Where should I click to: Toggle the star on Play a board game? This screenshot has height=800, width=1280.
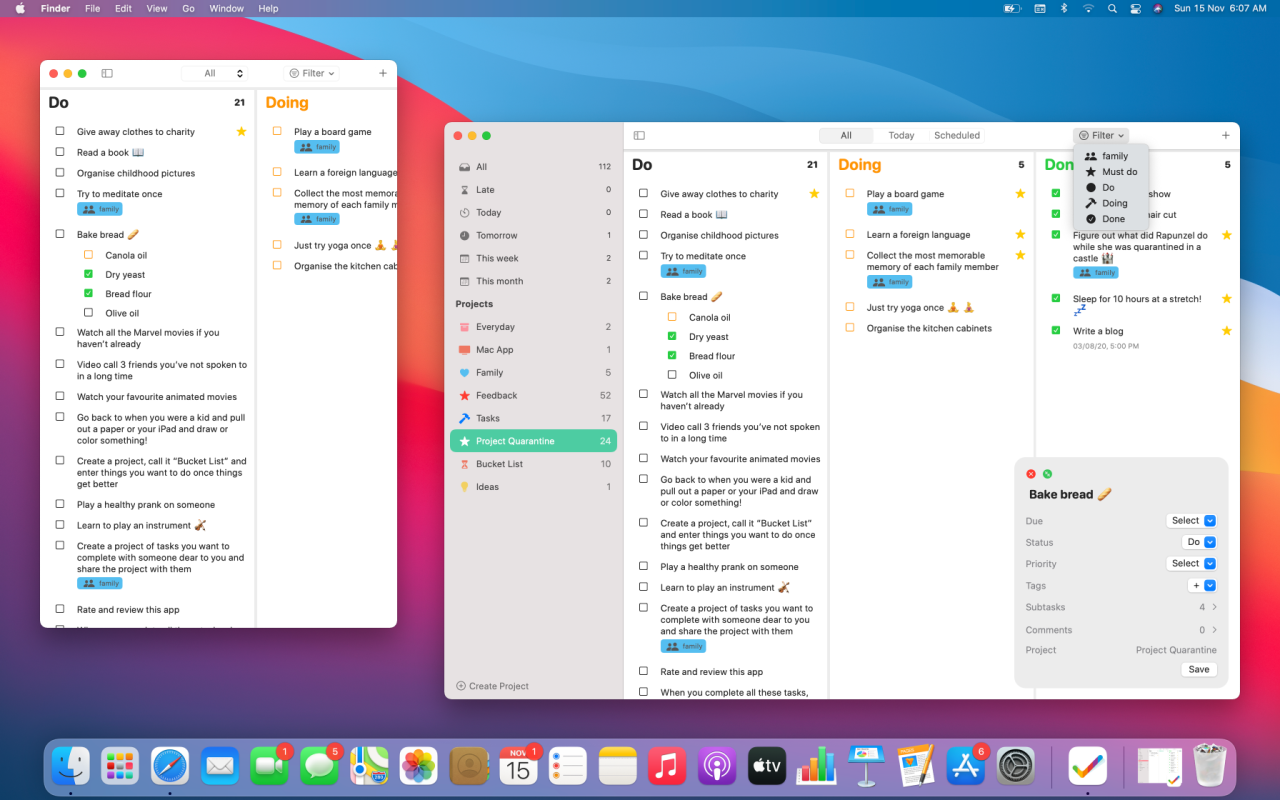pyautogui.click(x=1020, y=193)
